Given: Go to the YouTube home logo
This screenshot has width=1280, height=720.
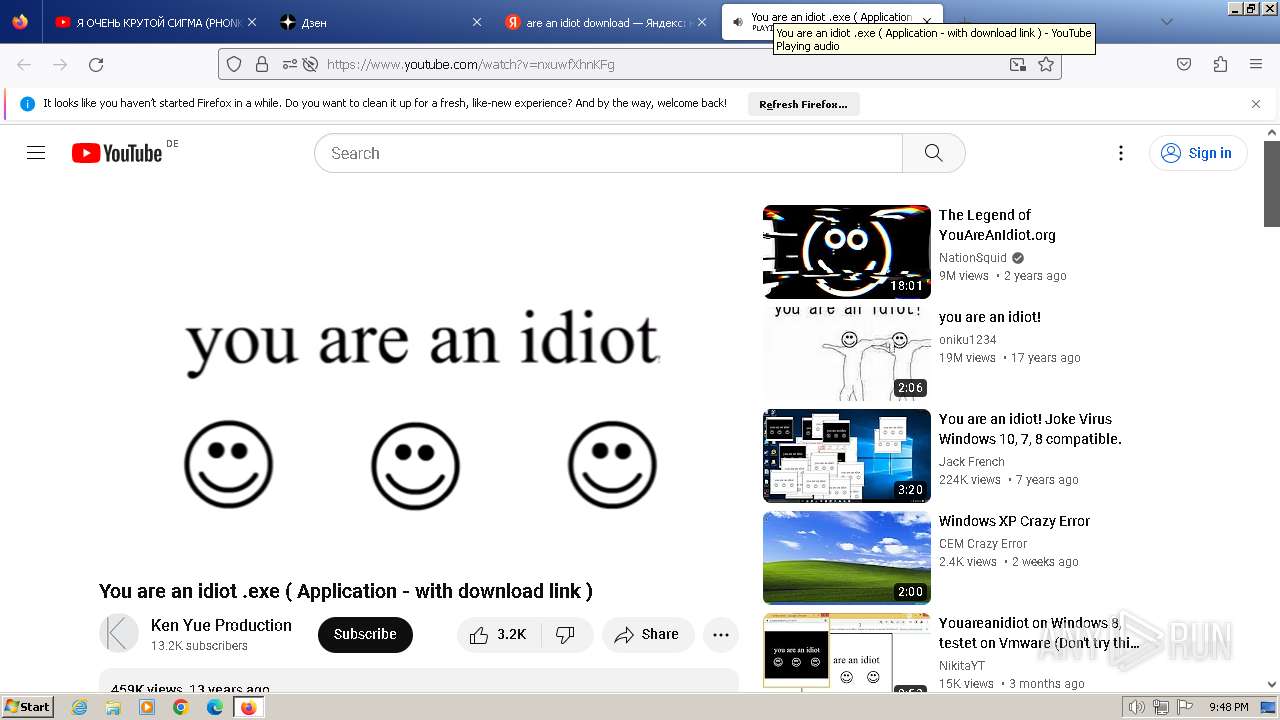Looking at the screenshot, I should [117, 153].
